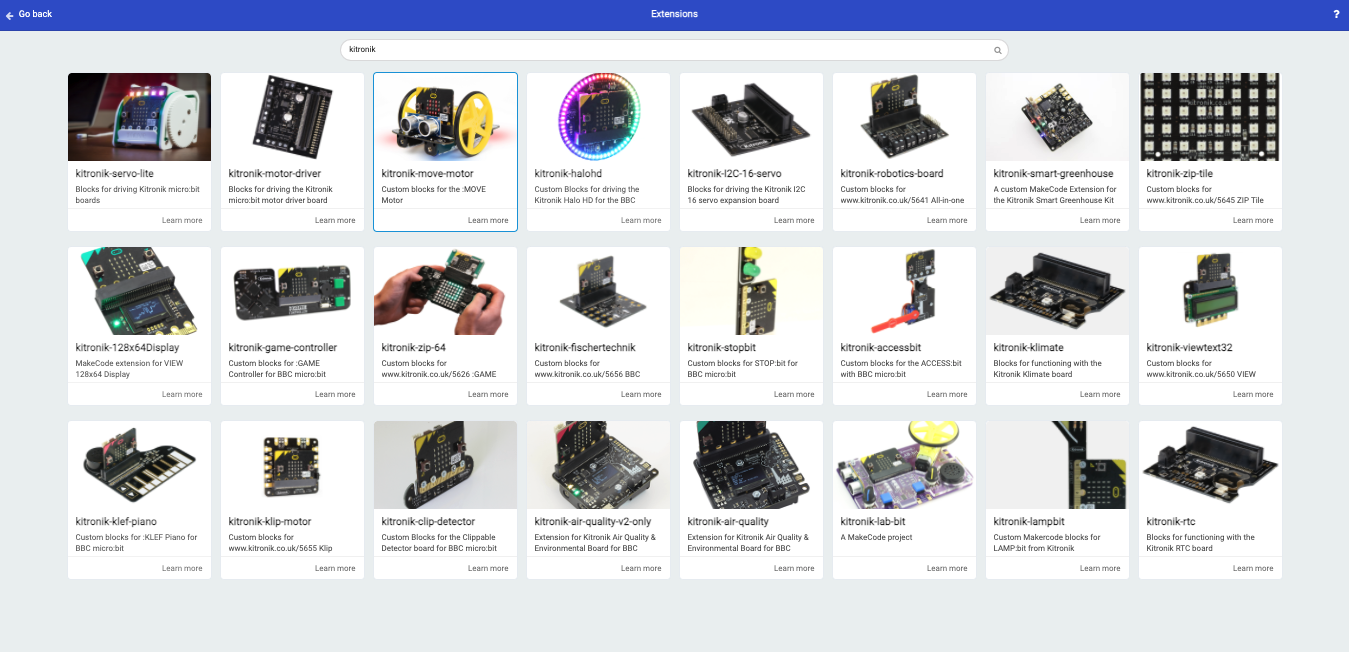
Task: Click Learn more under kitronik-halohd
Action: (x=641, y=220)
